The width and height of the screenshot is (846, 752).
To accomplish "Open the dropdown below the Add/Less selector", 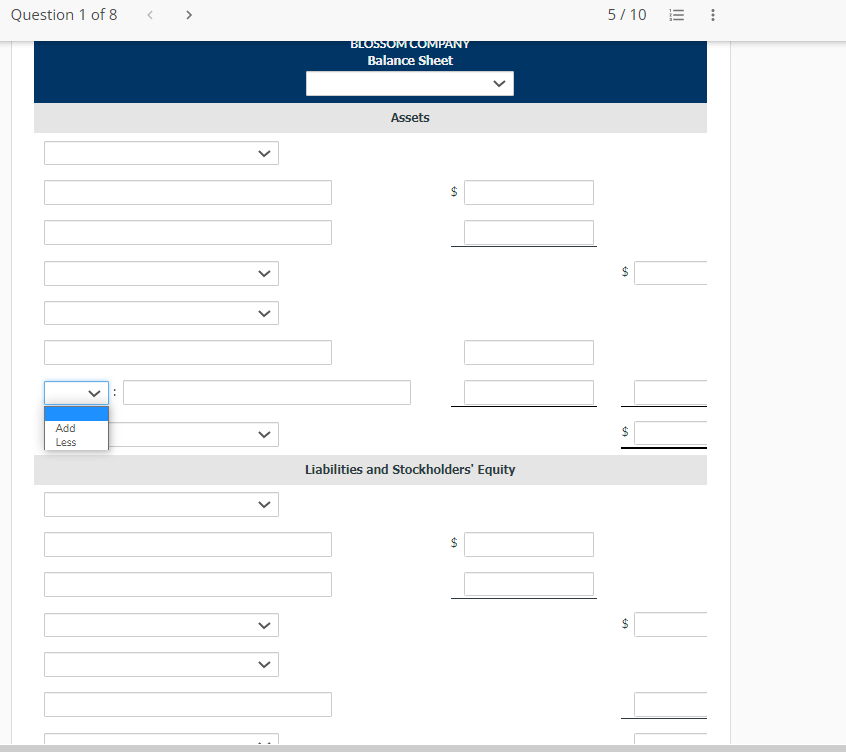I will click(161, 434).
